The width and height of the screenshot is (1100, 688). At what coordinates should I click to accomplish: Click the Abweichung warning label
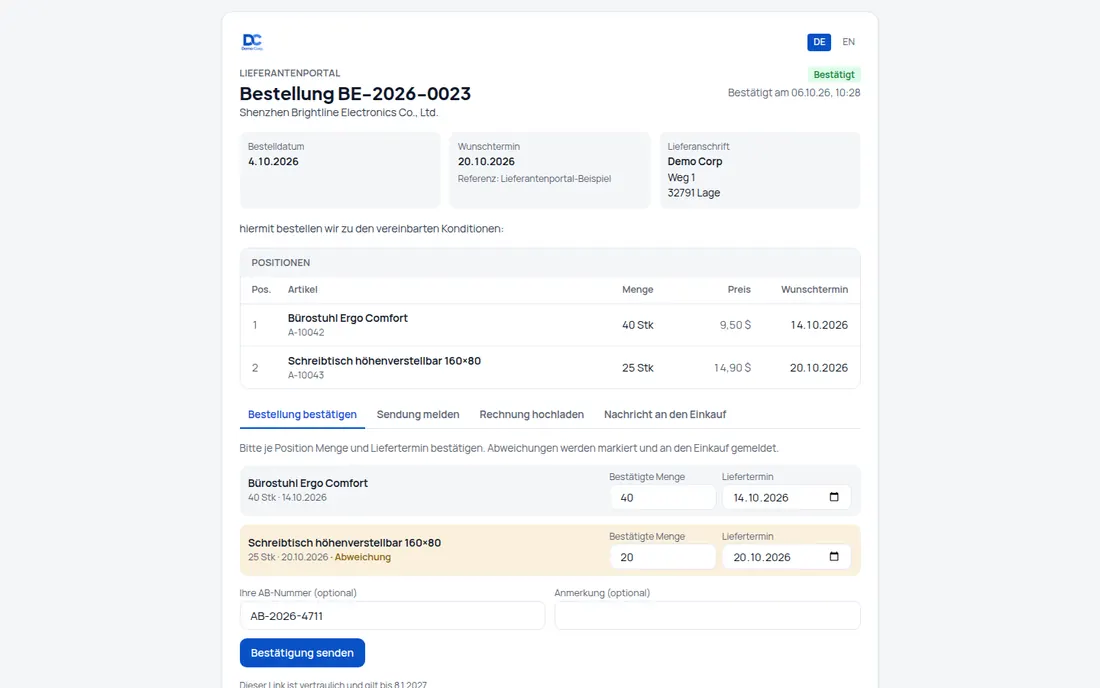click(x=363, y=557)
